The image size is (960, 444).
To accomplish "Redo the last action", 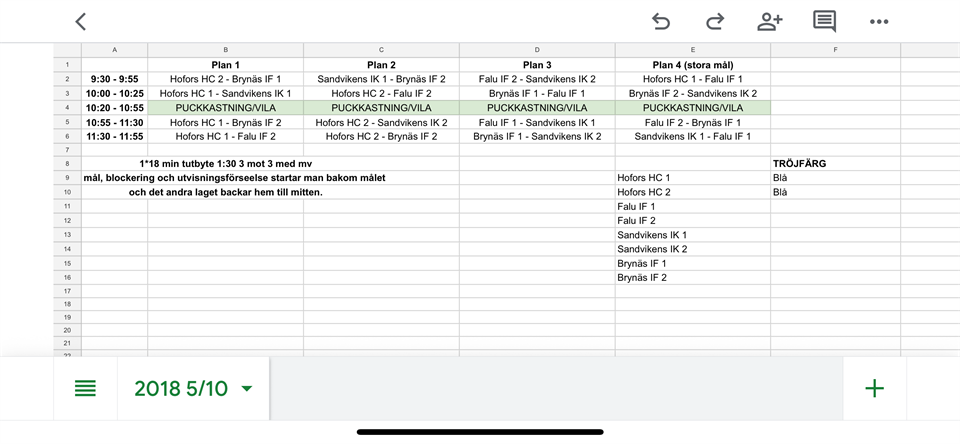I will click(x=715, y=21).
